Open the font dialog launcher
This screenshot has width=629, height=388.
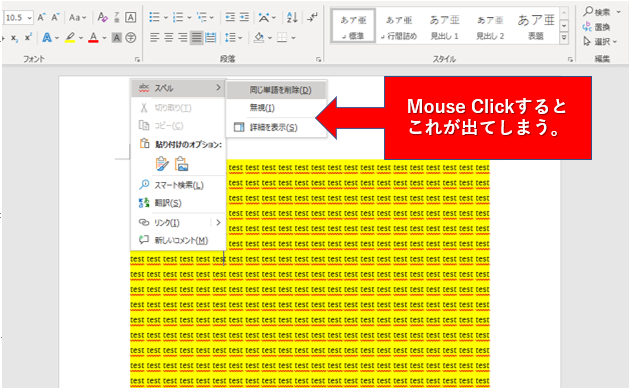(x=137, y=59)
